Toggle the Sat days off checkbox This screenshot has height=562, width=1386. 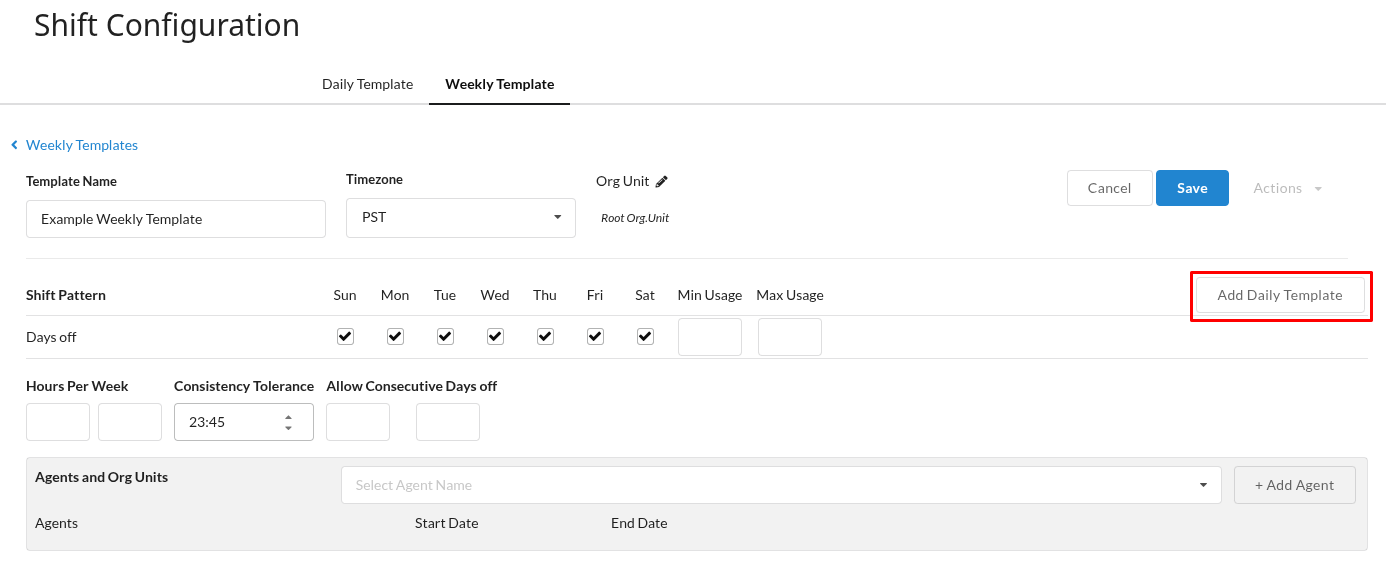pyautogui.click(x=645, y=337)
